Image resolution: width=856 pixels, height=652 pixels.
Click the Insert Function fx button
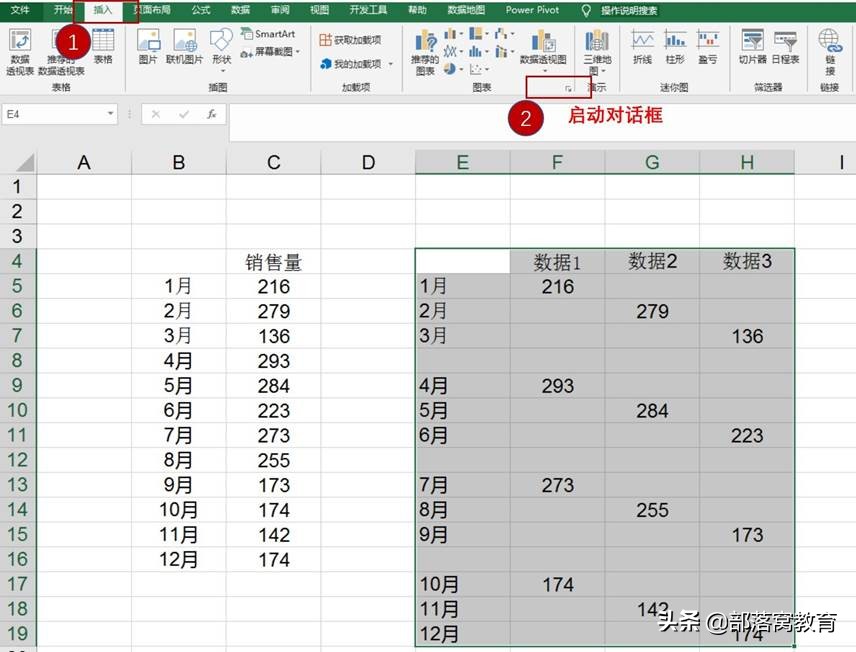[212, 114]
